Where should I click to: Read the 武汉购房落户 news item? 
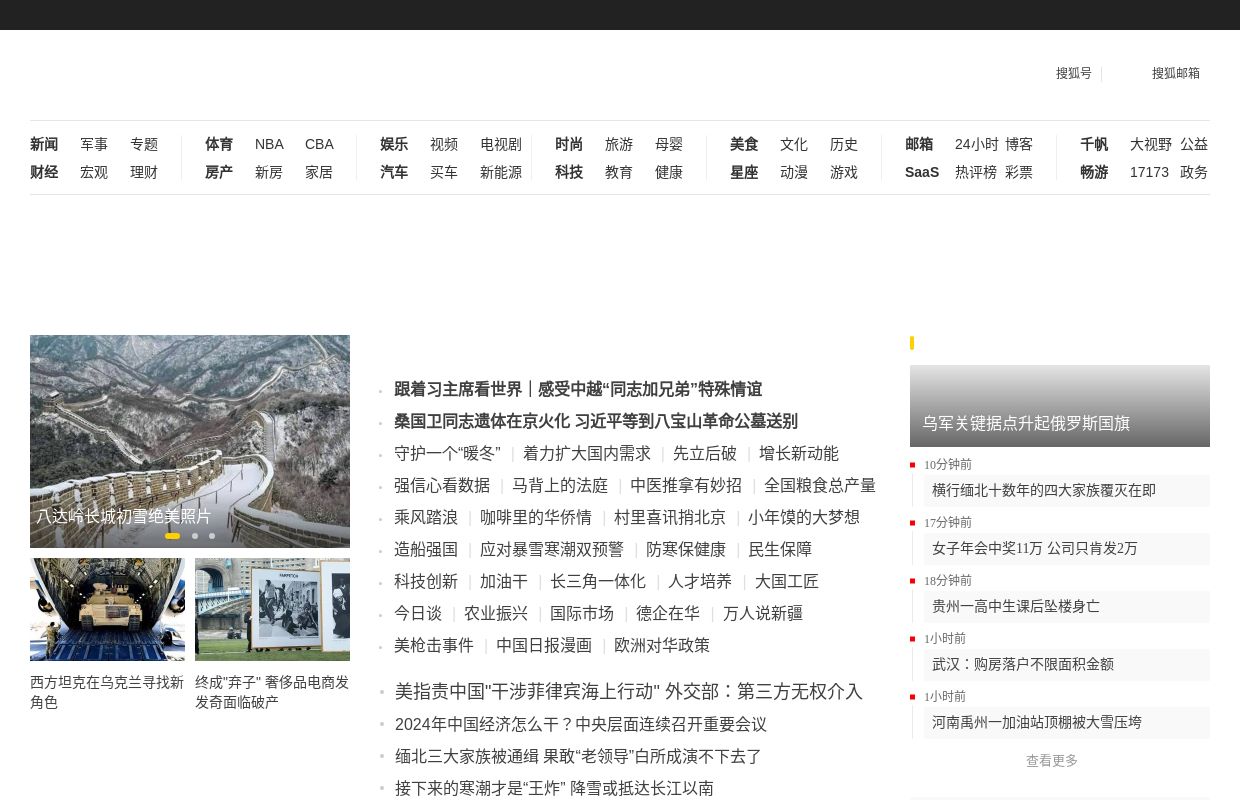tap(1022, 665)
